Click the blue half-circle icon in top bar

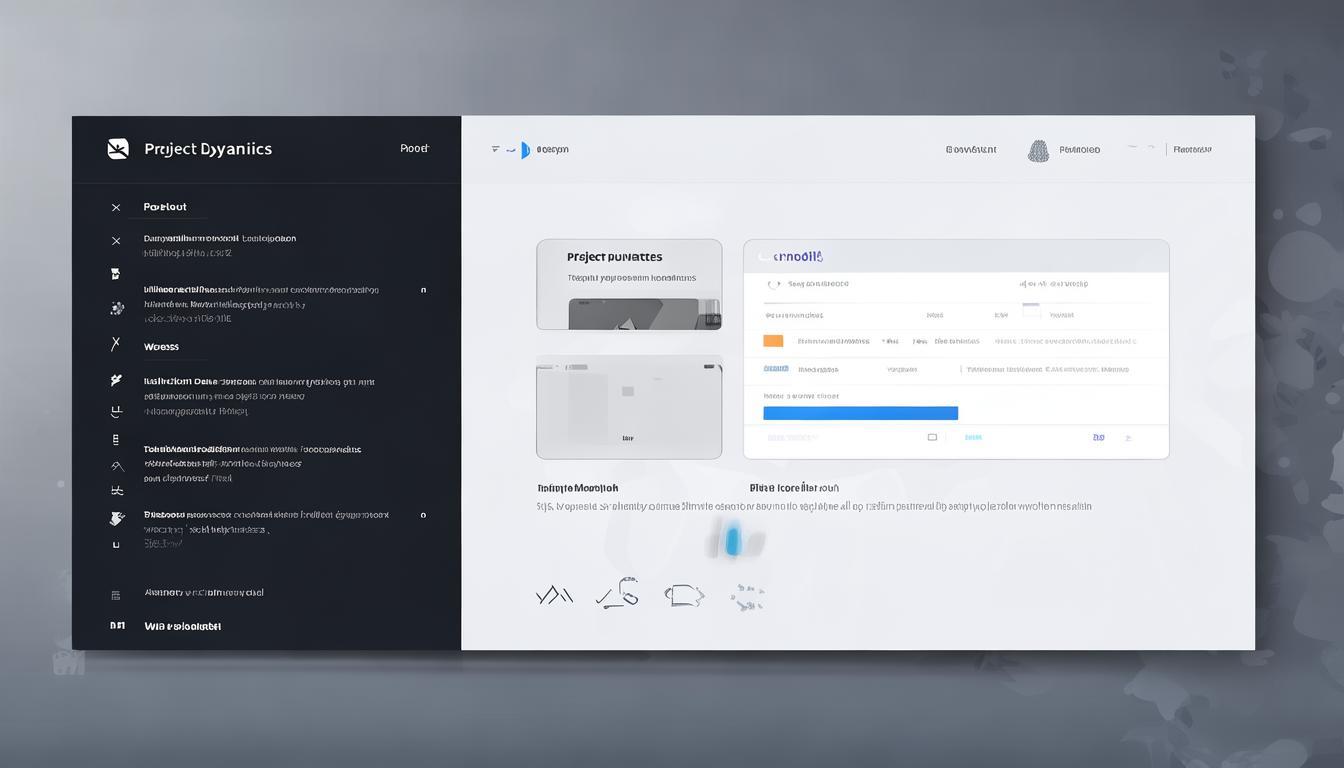click(525, 150)
